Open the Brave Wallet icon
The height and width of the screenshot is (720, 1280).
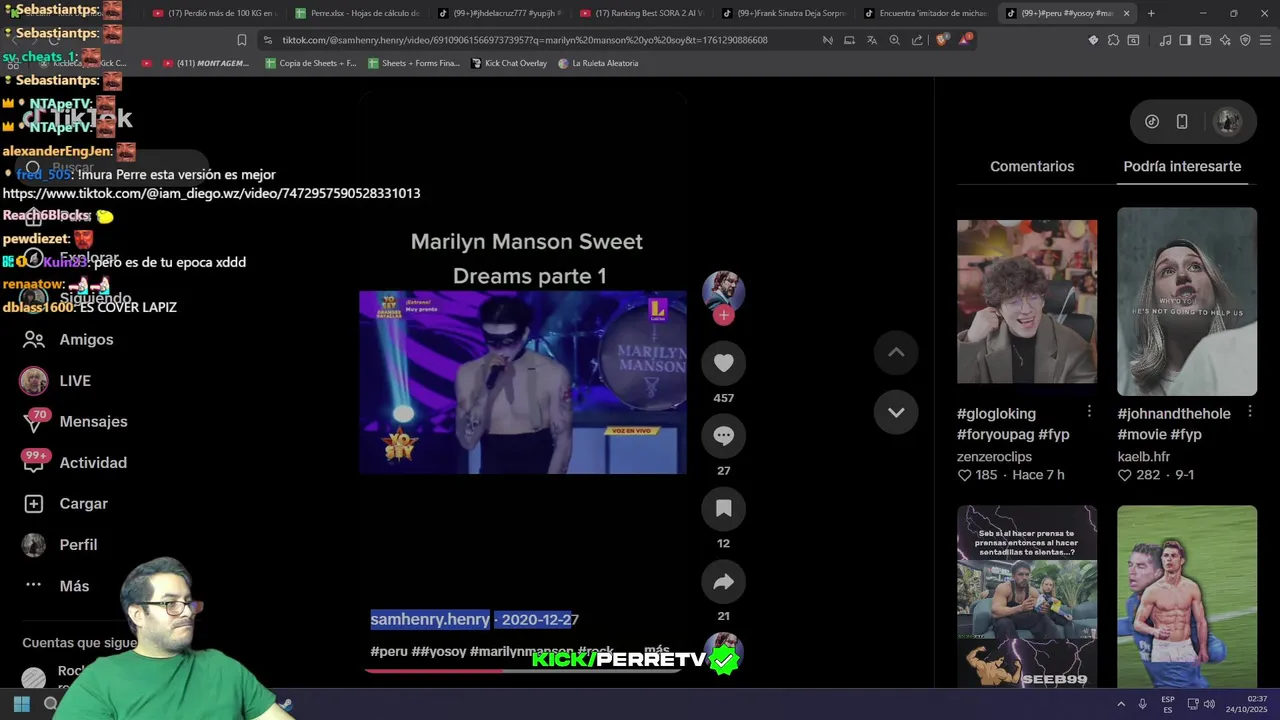coord(1205,40)
